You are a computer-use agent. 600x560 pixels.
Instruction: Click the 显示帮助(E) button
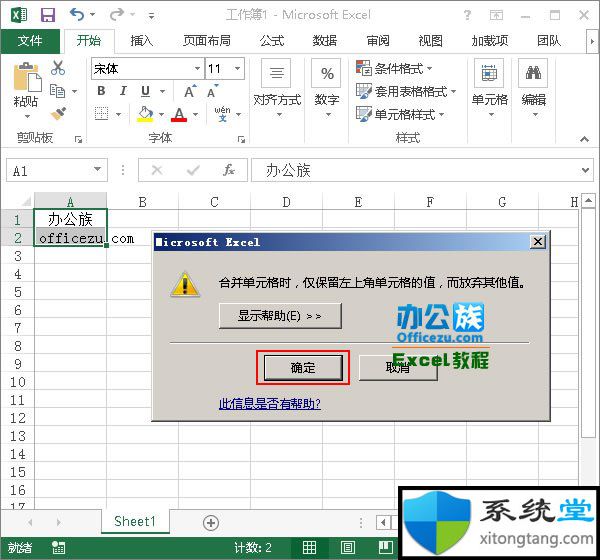[280, 316]
